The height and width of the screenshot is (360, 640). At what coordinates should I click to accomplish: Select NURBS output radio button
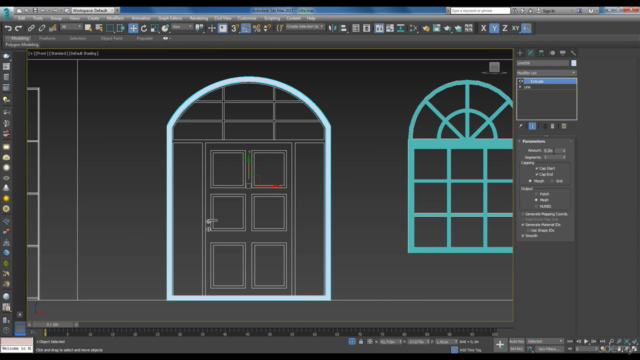(536, 206)
